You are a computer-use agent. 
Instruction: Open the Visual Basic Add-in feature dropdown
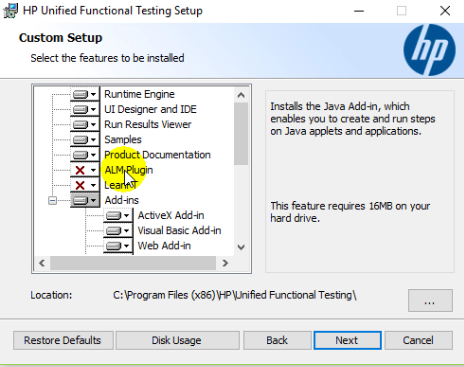coord(118,231)
